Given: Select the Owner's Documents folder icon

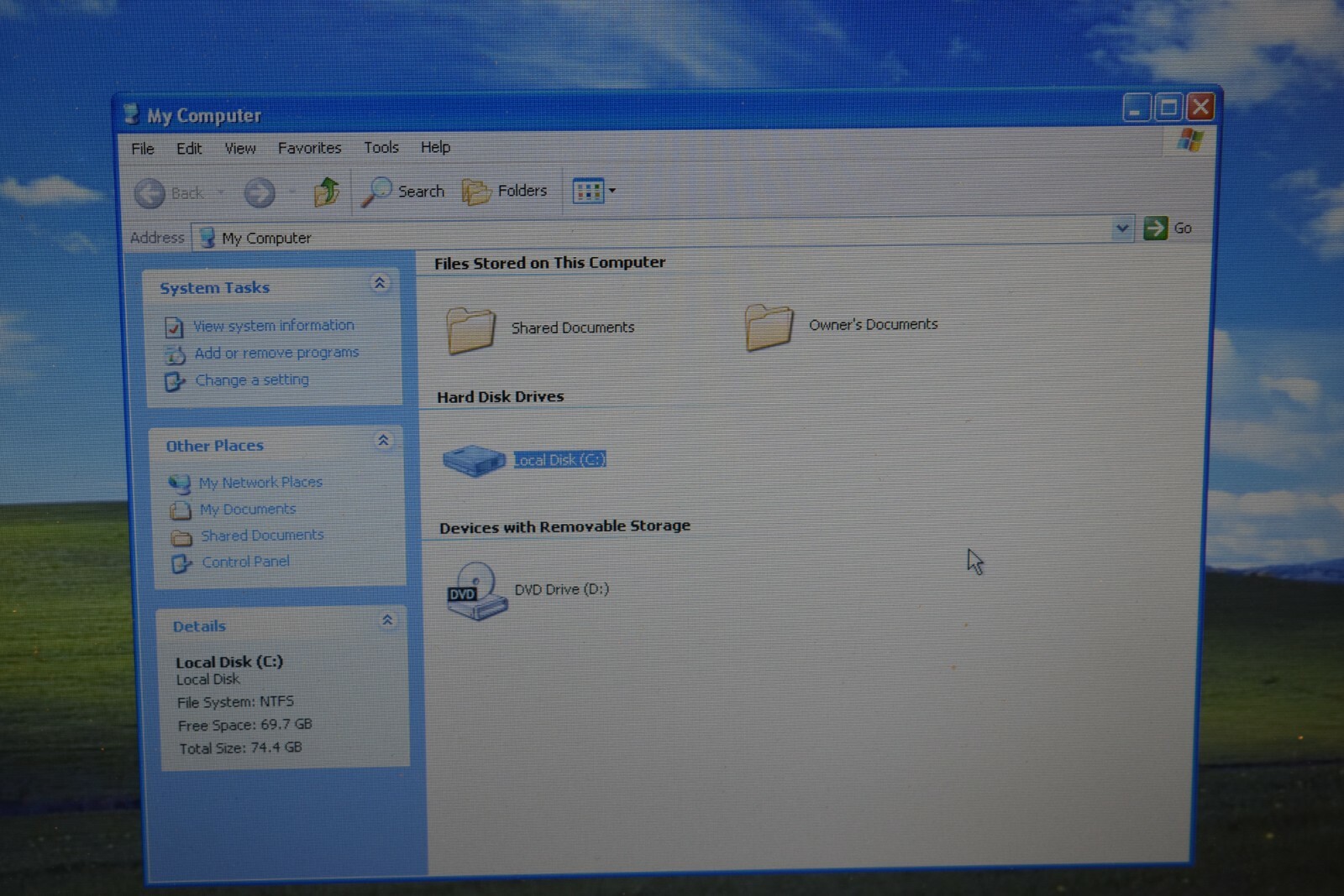Looking at the screenshot, I should coord(769,327).
